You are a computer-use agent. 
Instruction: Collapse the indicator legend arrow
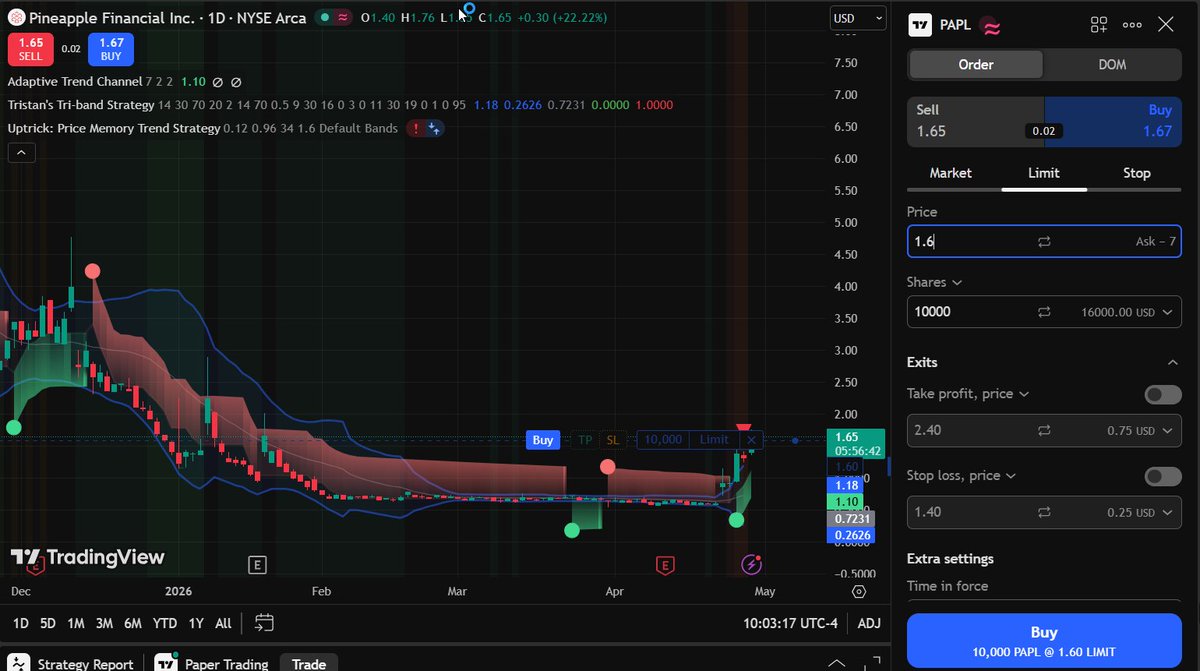pos(21,153)
